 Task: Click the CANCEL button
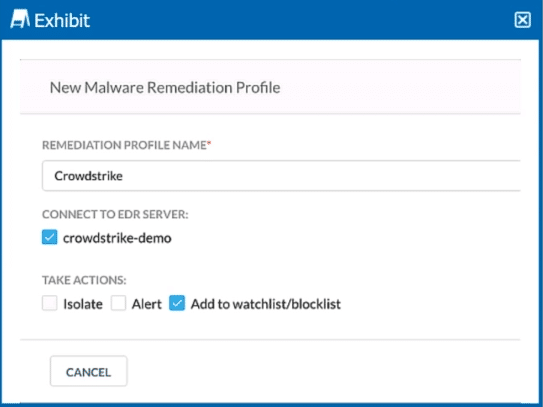point(89,371)
